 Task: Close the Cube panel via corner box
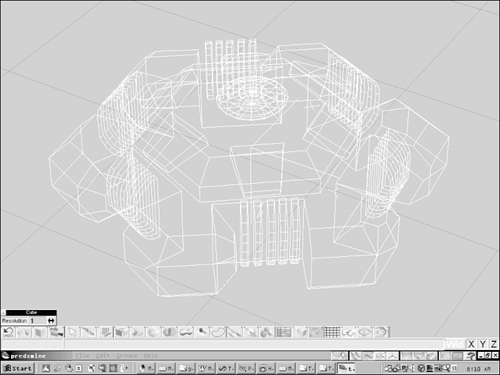click(3, 312)
